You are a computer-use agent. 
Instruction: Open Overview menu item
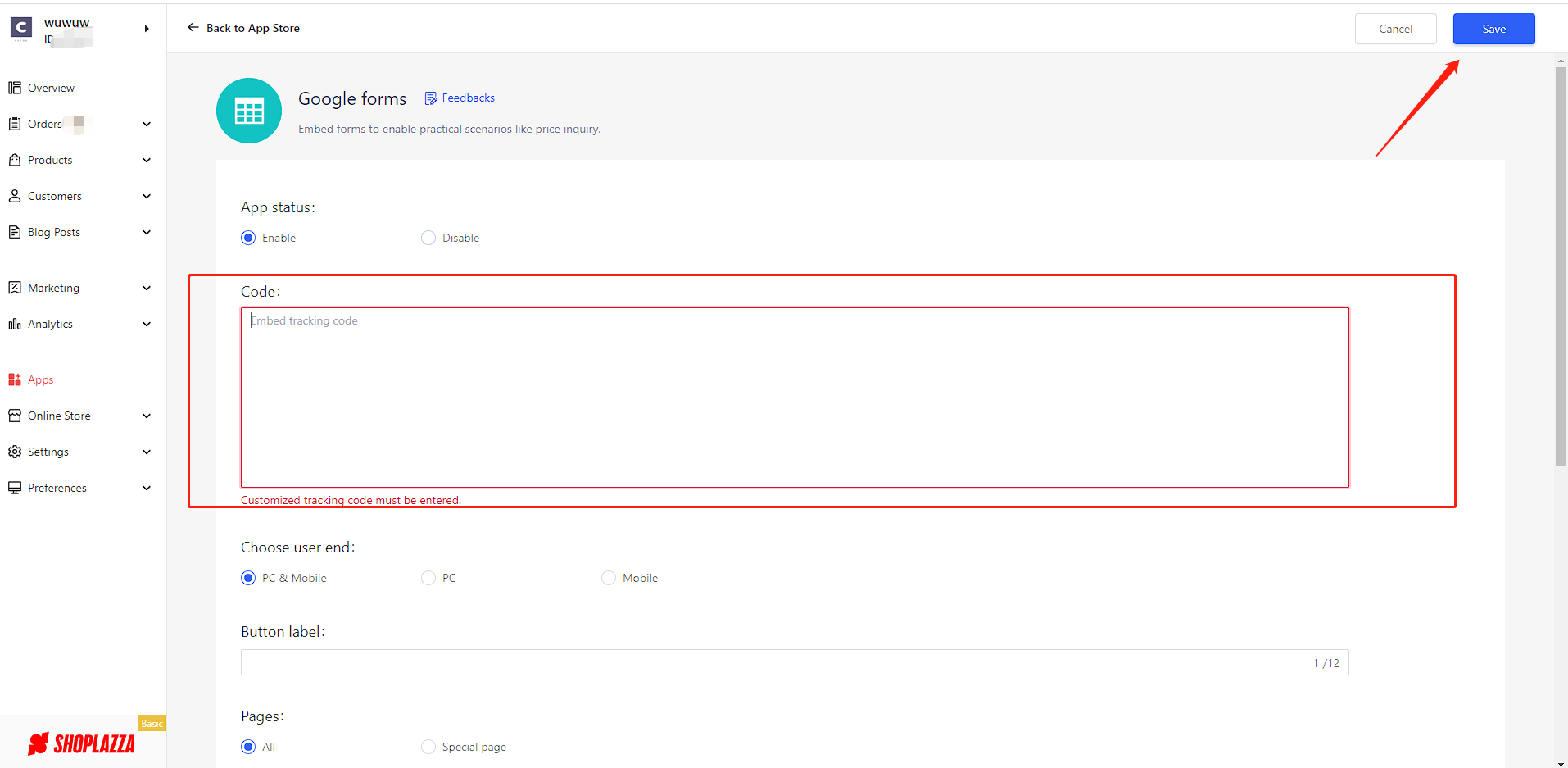(x=51, y=88)
